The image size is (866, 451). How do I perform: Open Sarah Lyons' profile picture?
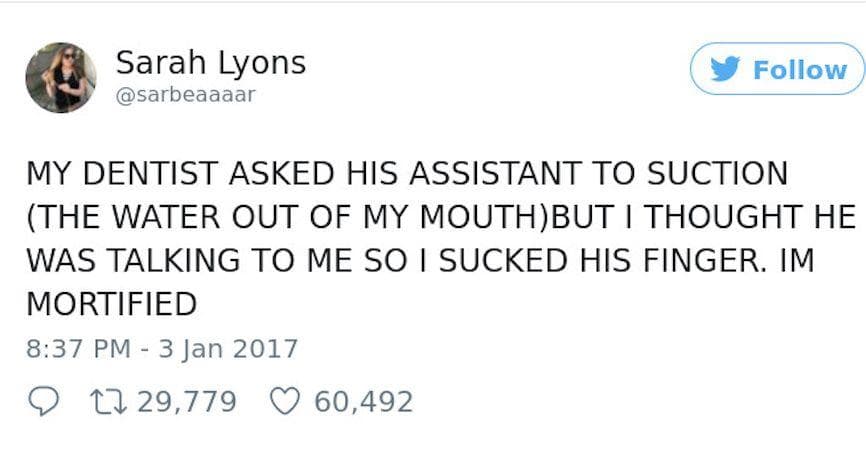[61, 77]
